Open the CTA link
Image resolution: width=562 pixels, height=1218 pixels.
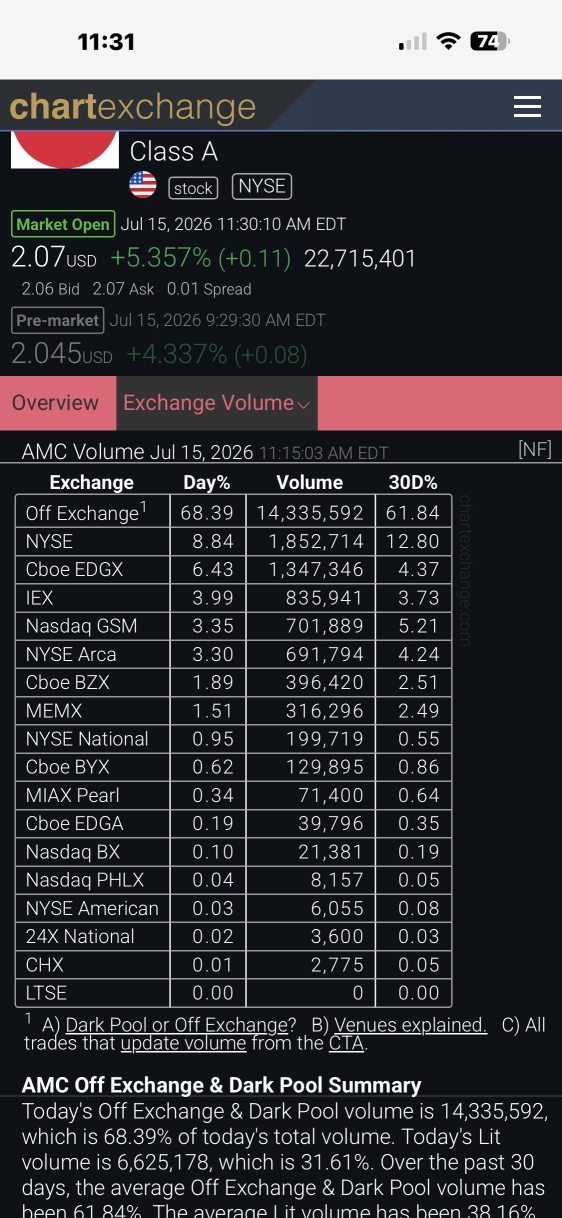pos(346,1044)
